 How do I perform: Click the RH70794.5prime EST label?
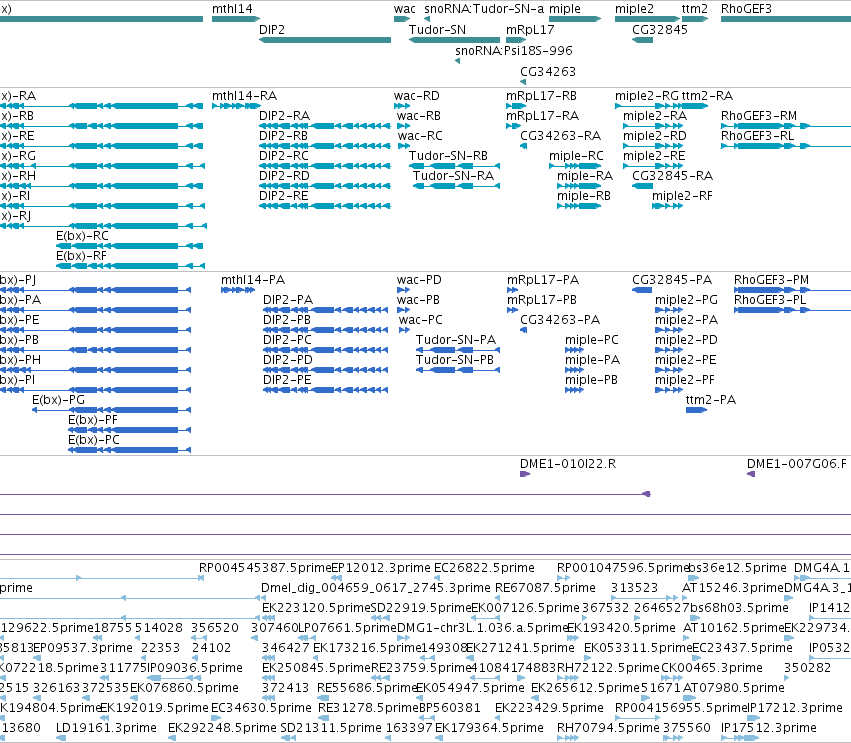[608, 728]
